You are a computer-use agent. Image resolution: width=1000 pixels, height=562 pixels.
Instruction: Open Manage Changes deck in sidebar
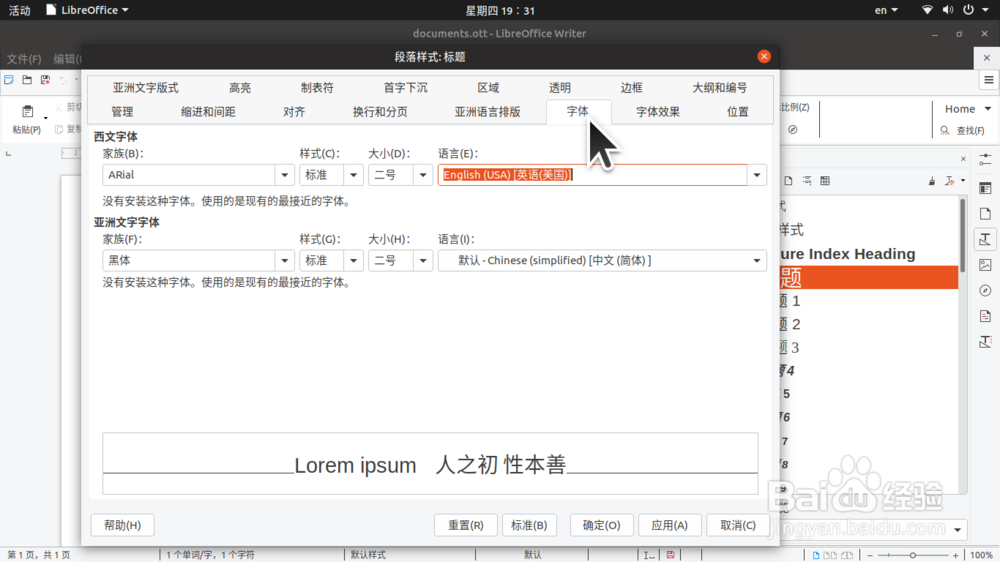point(985,316)
